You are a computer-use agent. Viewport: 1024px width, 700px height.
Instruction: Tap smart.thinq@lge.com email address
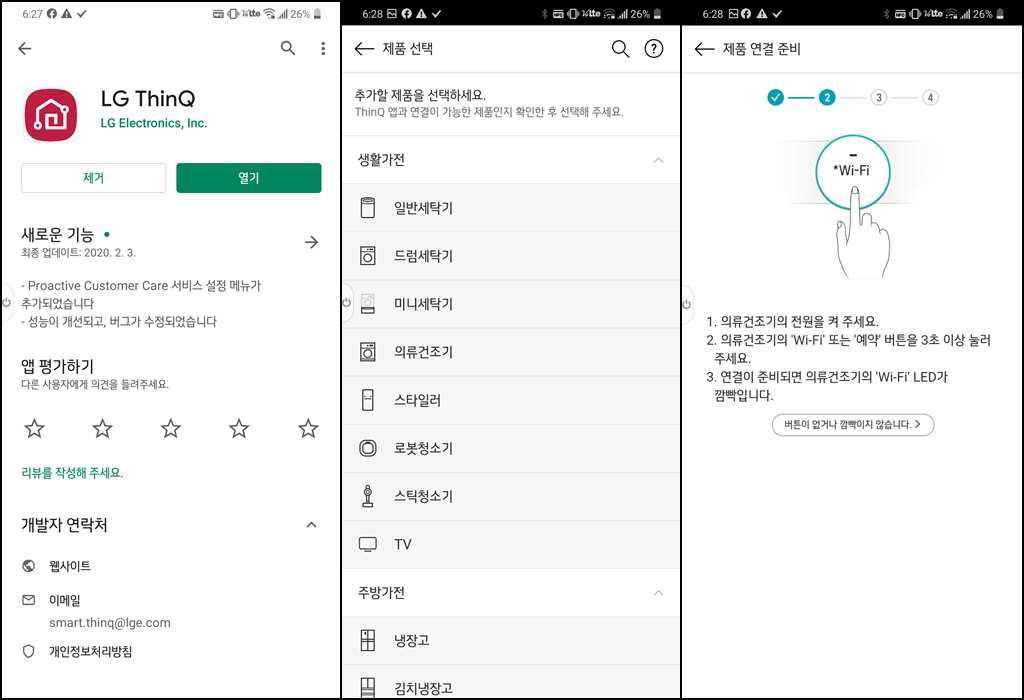[x=110, y=623]
